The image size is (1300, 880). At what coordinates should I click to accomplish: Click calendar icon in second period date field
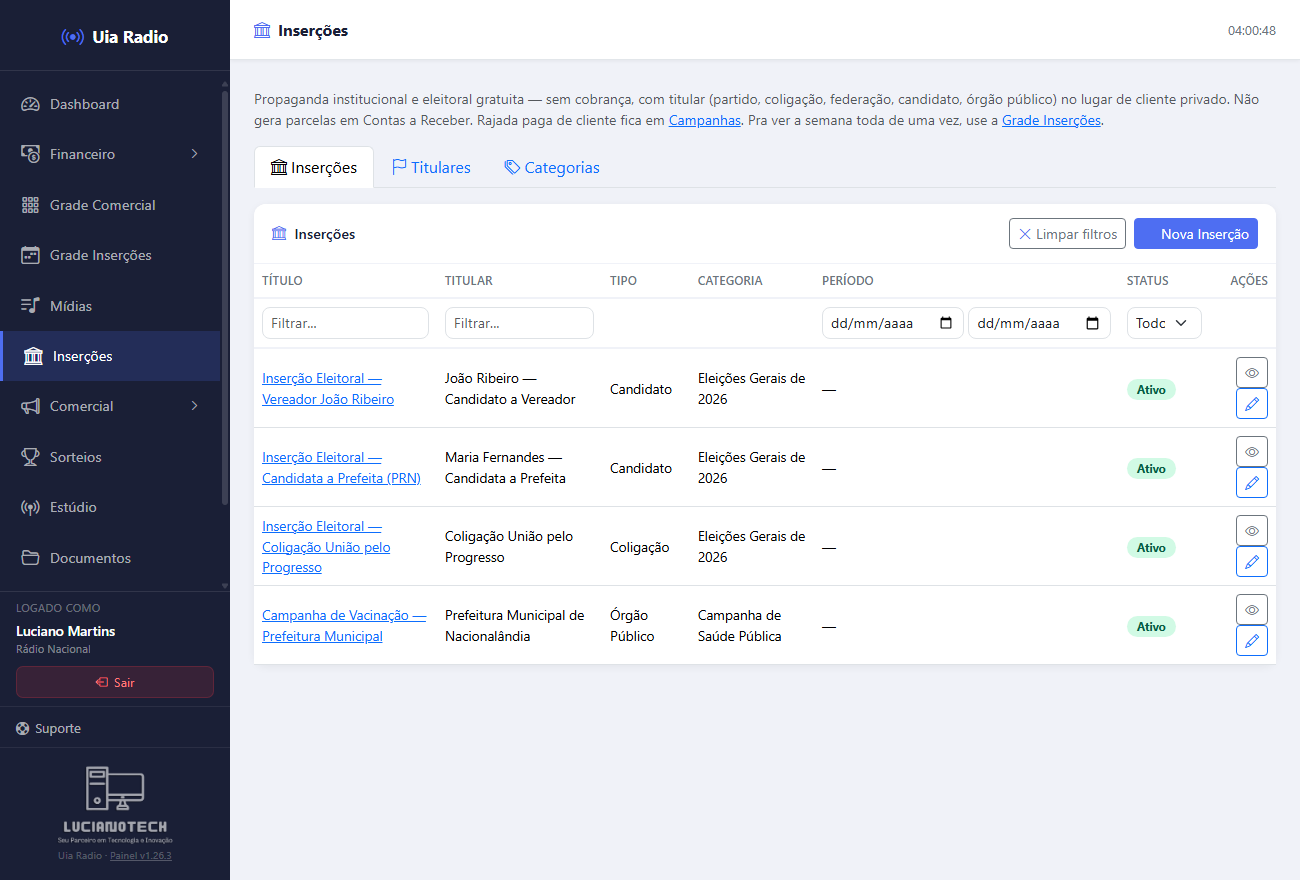pos(1092,323)
